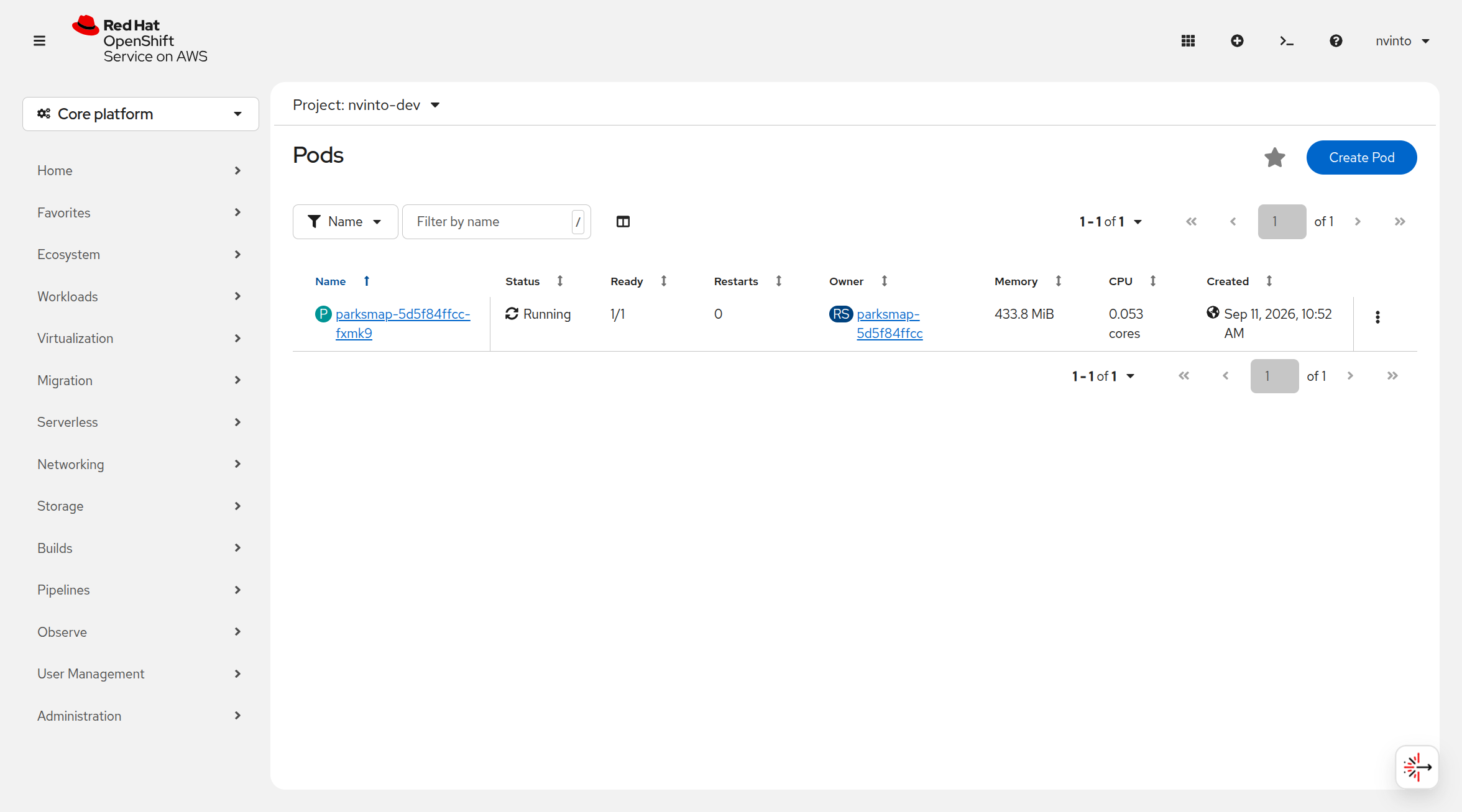The image size is (1462, 812).
Task: Expand the Migration navigation section
Action: pos(139,380)
